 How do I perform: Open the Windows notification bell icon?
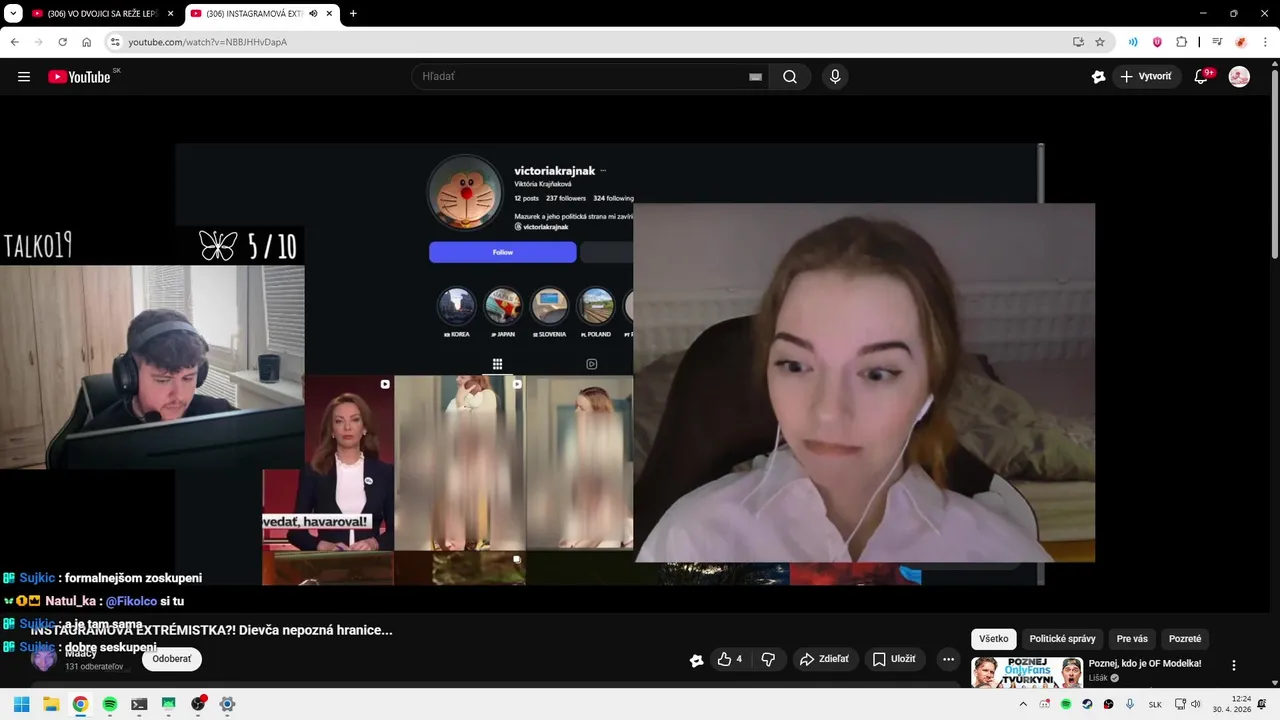click(1262, 704)
